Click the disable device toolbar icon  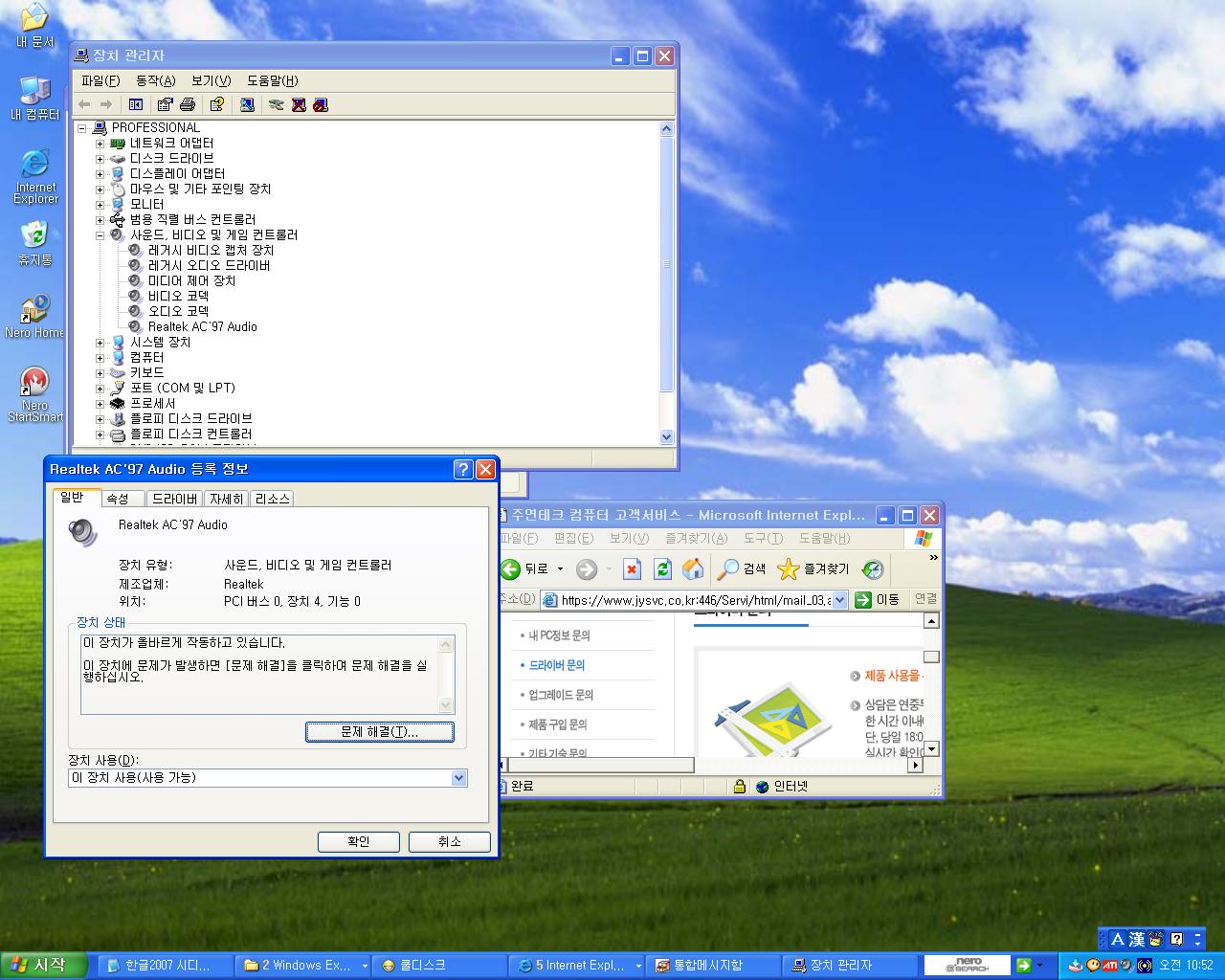pos(321,104)
